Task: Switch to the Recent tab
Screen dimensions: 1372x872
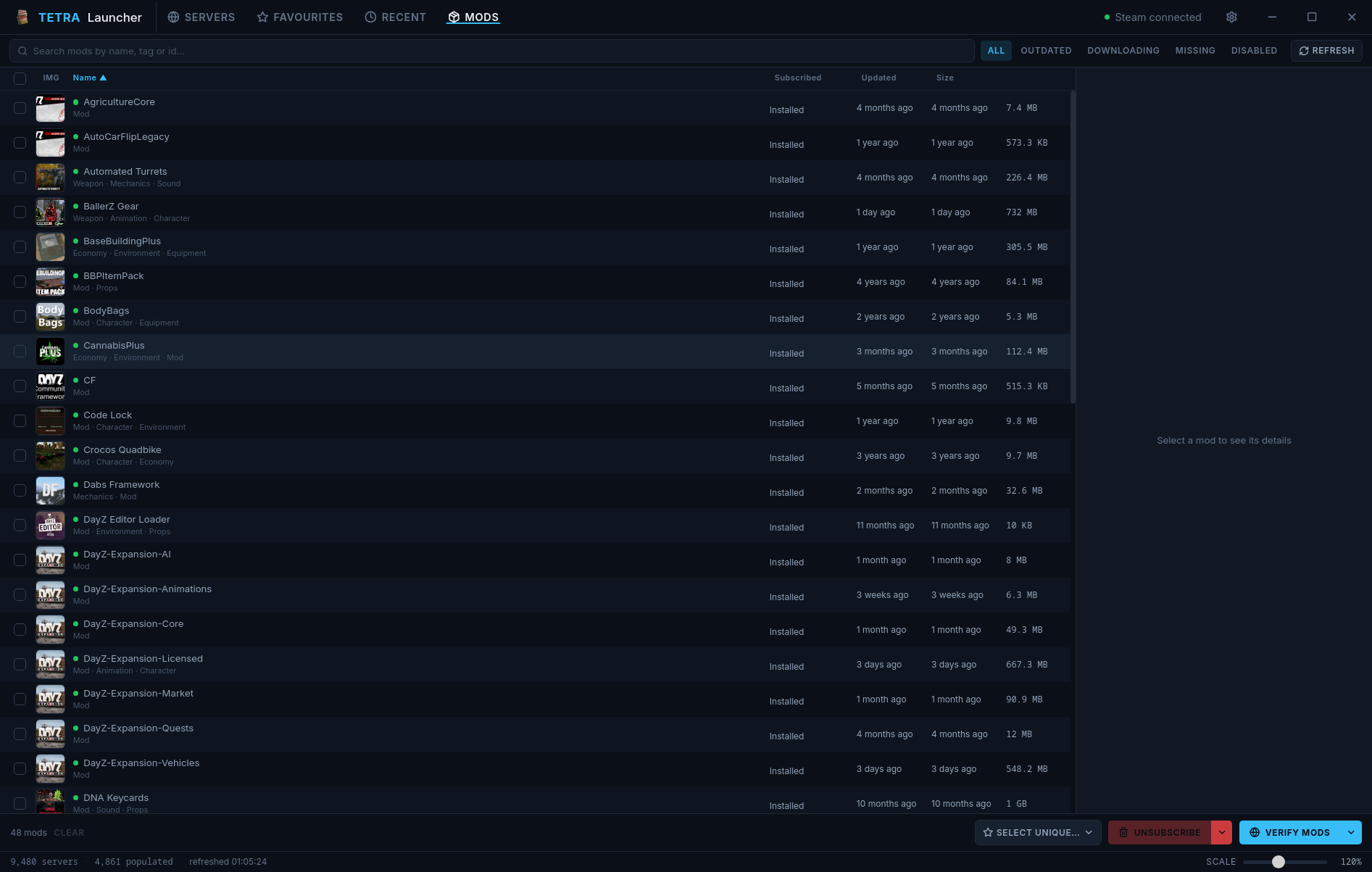Action: click(396, 17)
